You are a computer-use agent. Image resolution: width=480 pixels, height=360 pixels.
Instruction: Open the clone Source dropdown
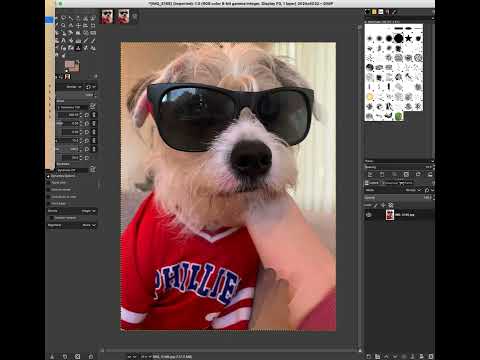click(x=72, y=211)
